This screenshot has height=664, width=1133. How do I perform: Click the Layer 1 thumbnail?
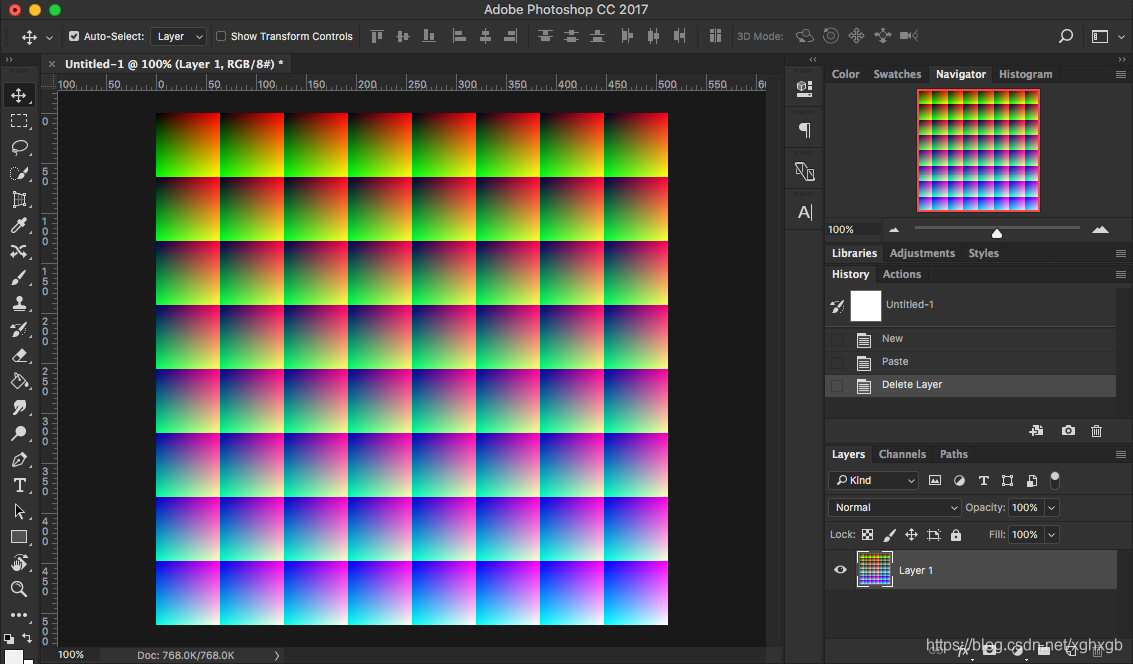[x=875, y=570]
